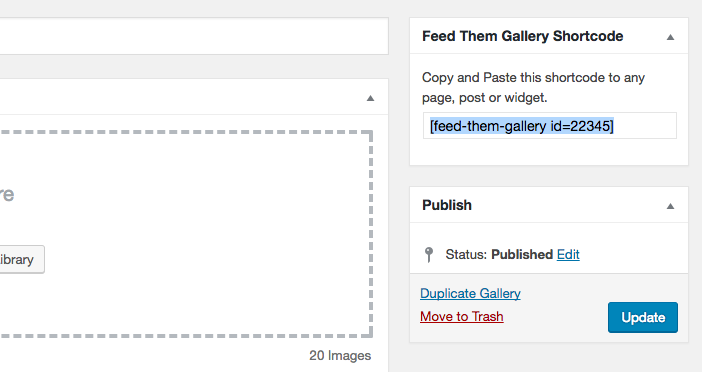Click inside the dashed upload drop zone

186,233
